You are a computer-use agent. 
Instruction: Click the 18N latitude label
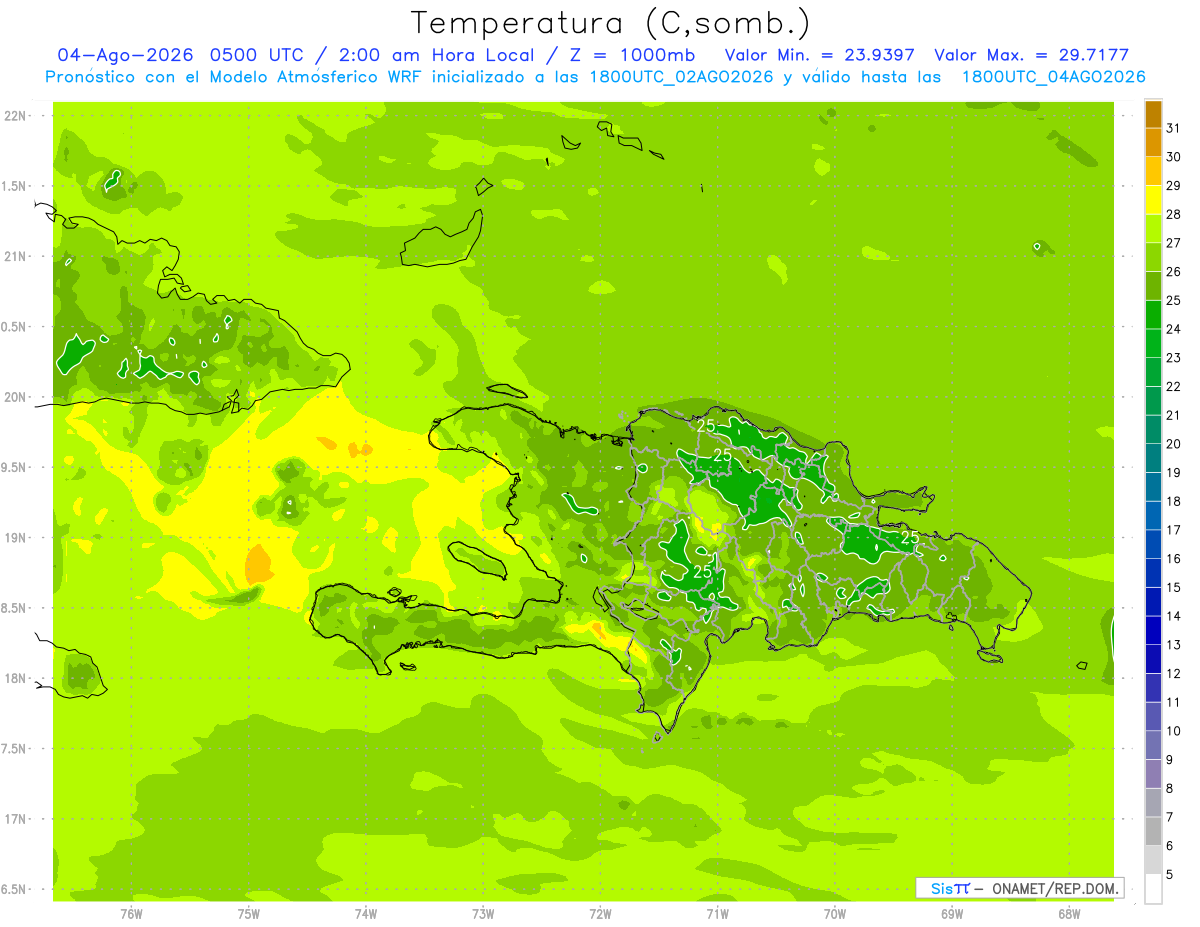tap(16, 678)
